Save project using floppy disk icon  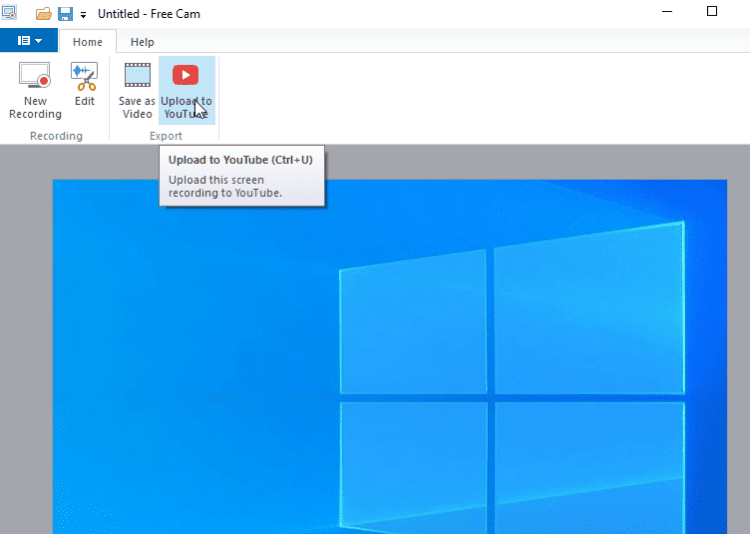coord(66,13)
